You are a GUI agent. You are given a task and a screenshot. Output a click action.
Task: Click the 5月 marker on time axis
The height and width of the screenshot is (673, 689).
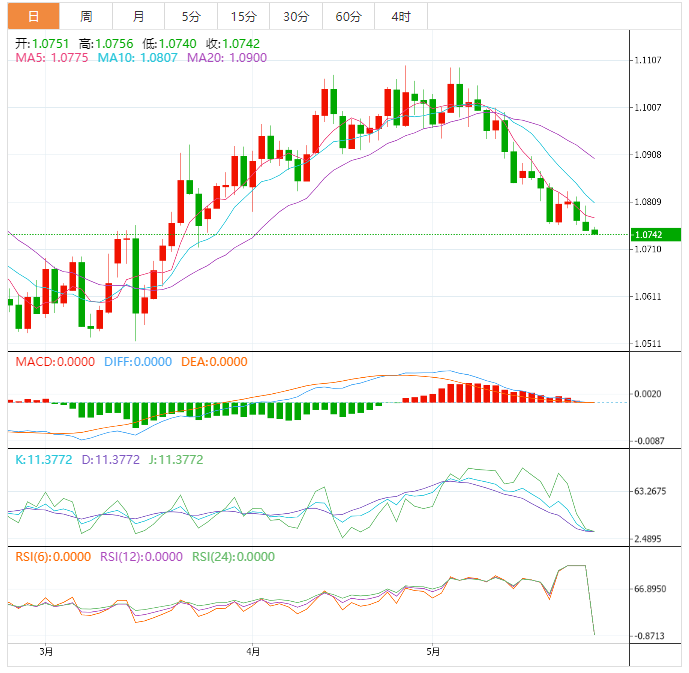tap(432, 653)
